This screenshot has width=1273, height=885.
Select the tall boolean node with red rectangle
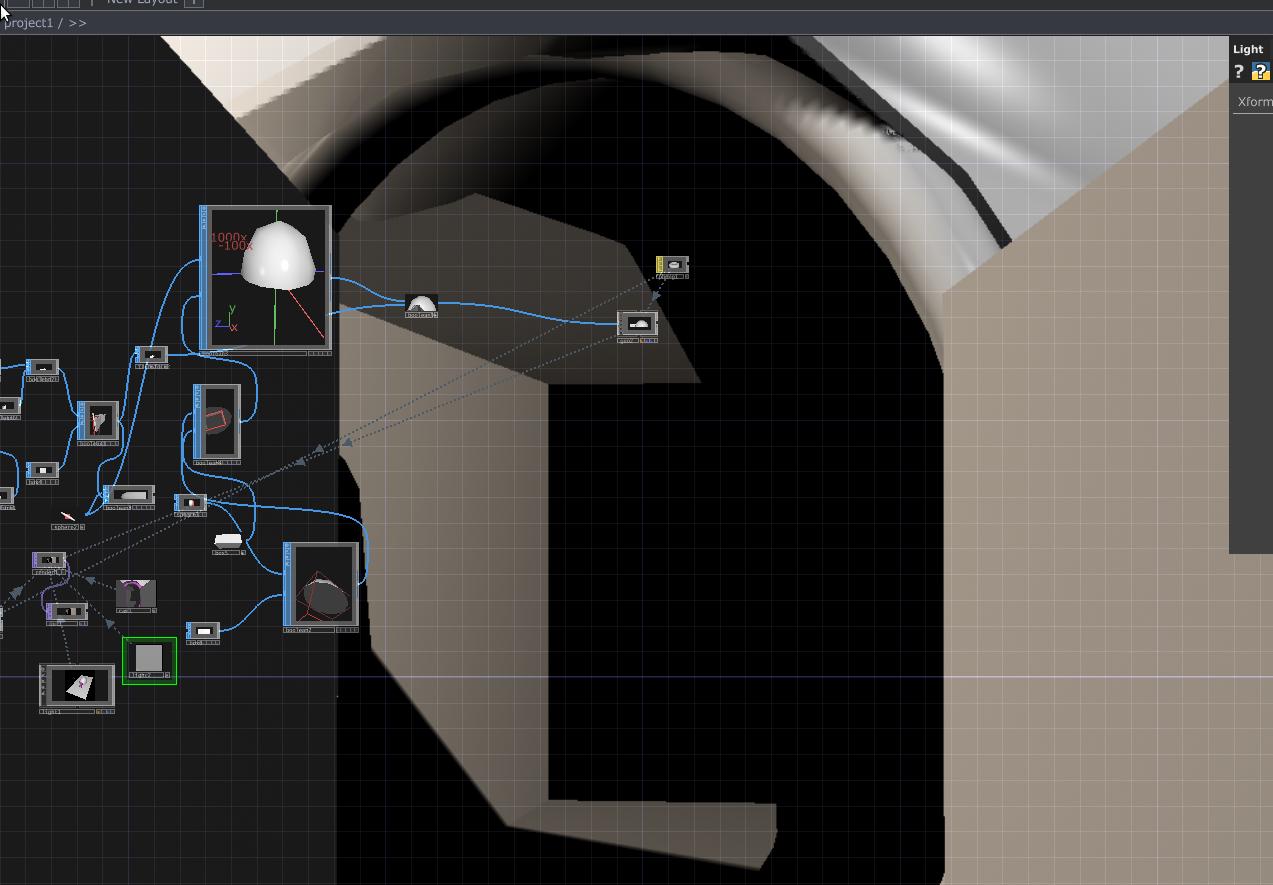(x=217, y=424)
